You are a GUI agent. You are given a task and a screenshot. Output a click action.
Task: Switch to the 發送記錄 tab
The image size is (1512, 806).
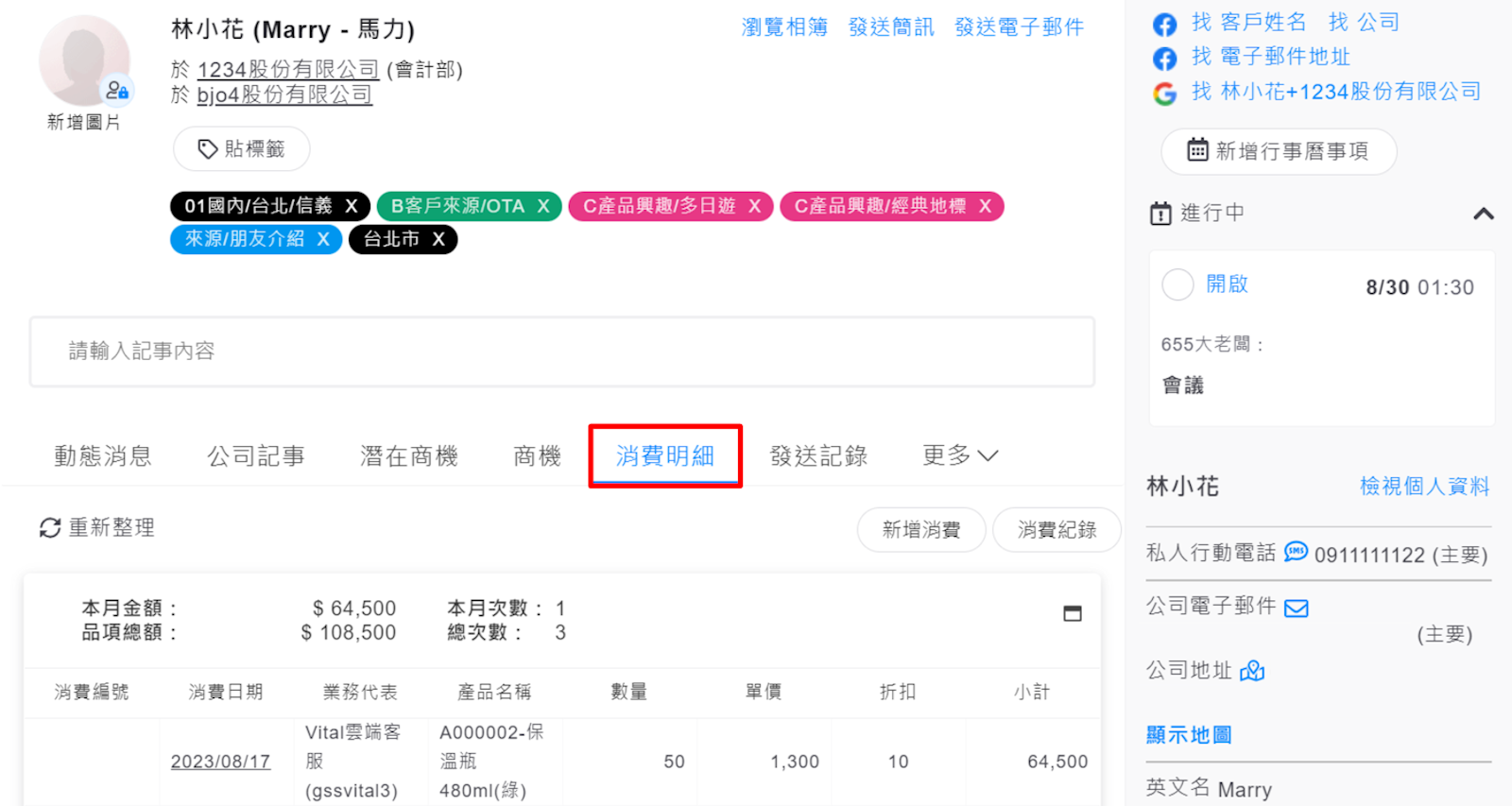coord(818,456)
